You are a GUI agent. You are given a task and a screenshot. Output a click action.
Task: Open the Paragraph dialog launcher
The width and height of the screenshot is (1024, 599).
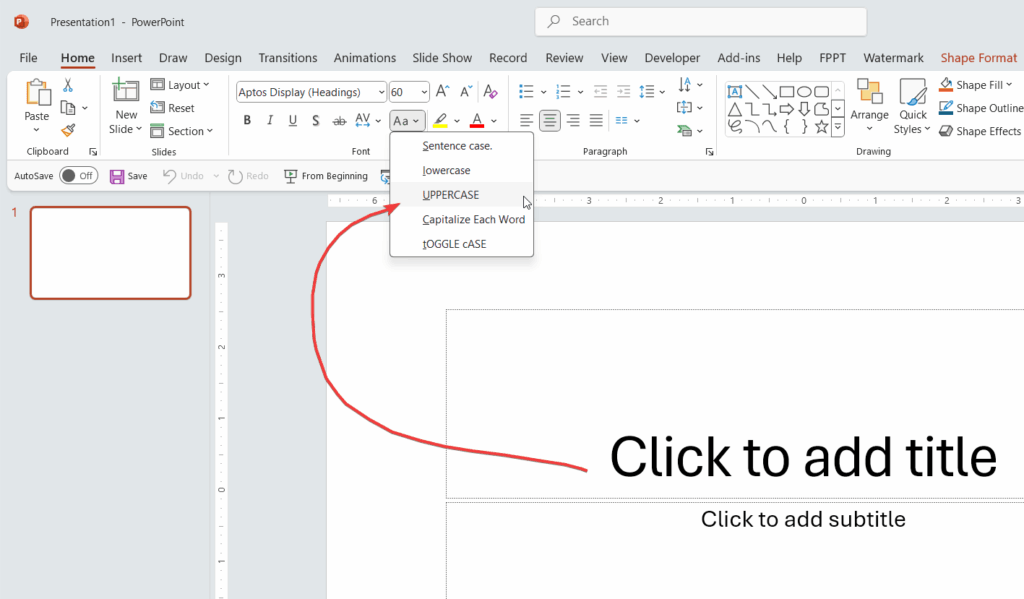[x=709, y=152]
